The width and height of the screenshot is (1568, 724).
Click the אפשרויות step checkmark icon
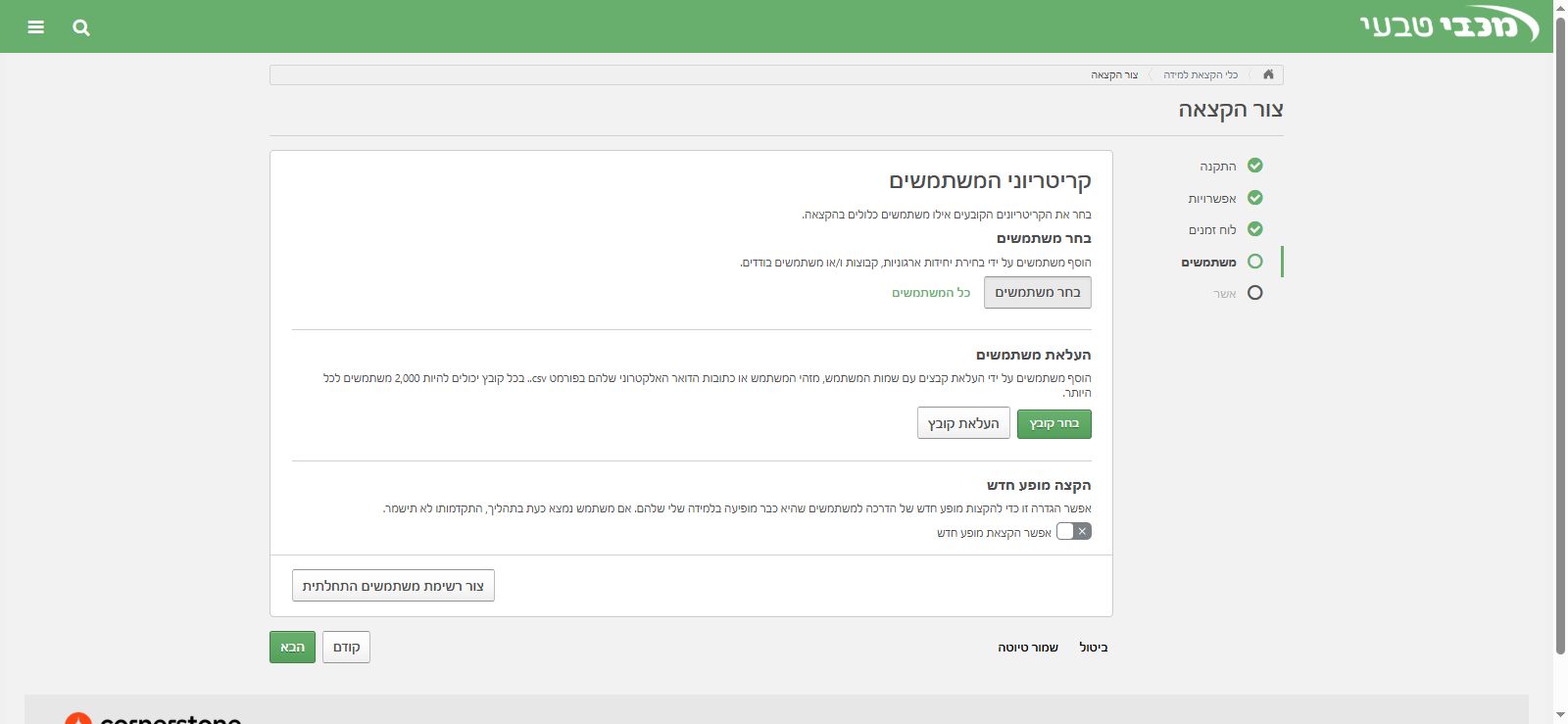tap(1254, 198)
